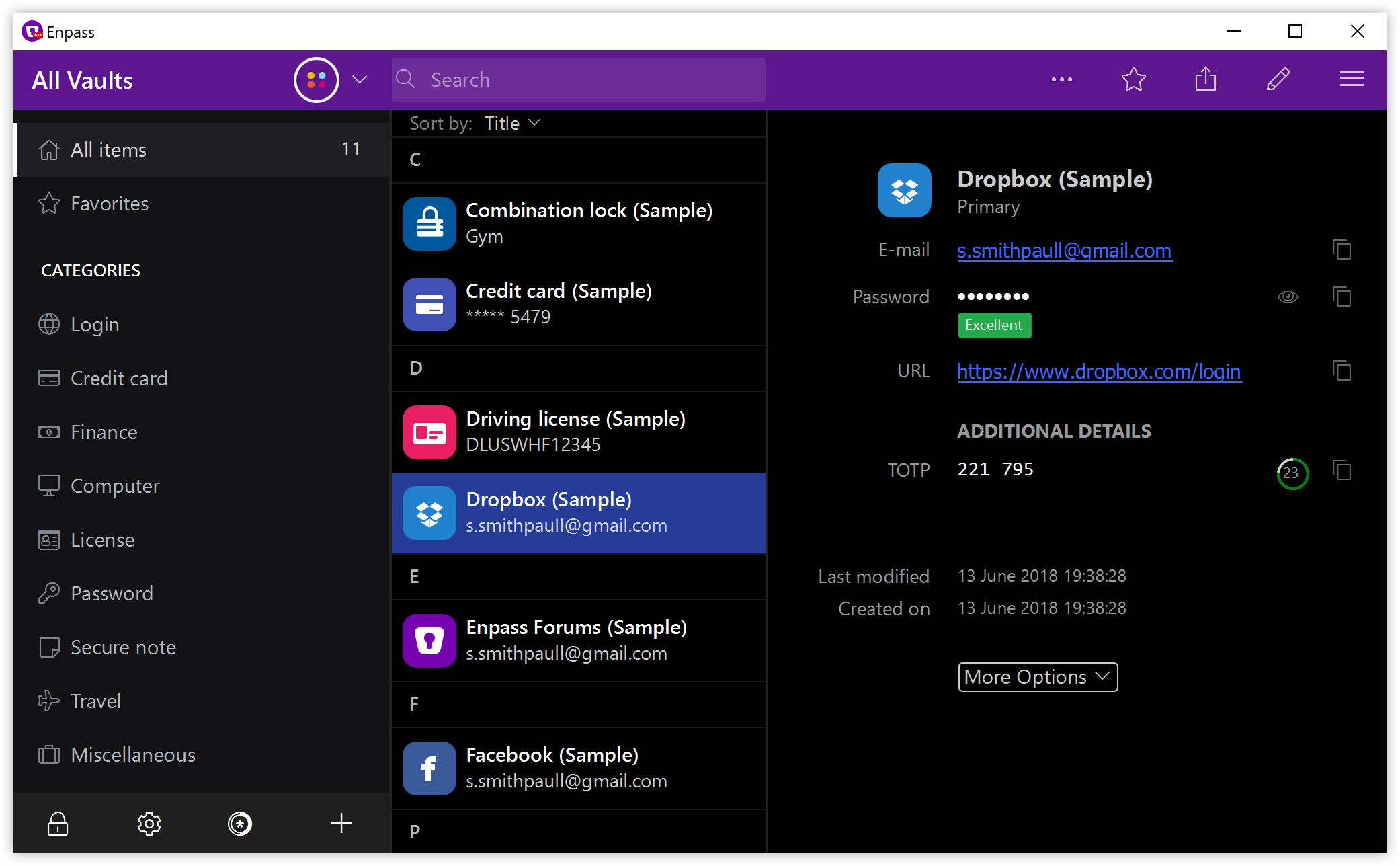
Task: Select the Password category
Action: coord(202,593)
